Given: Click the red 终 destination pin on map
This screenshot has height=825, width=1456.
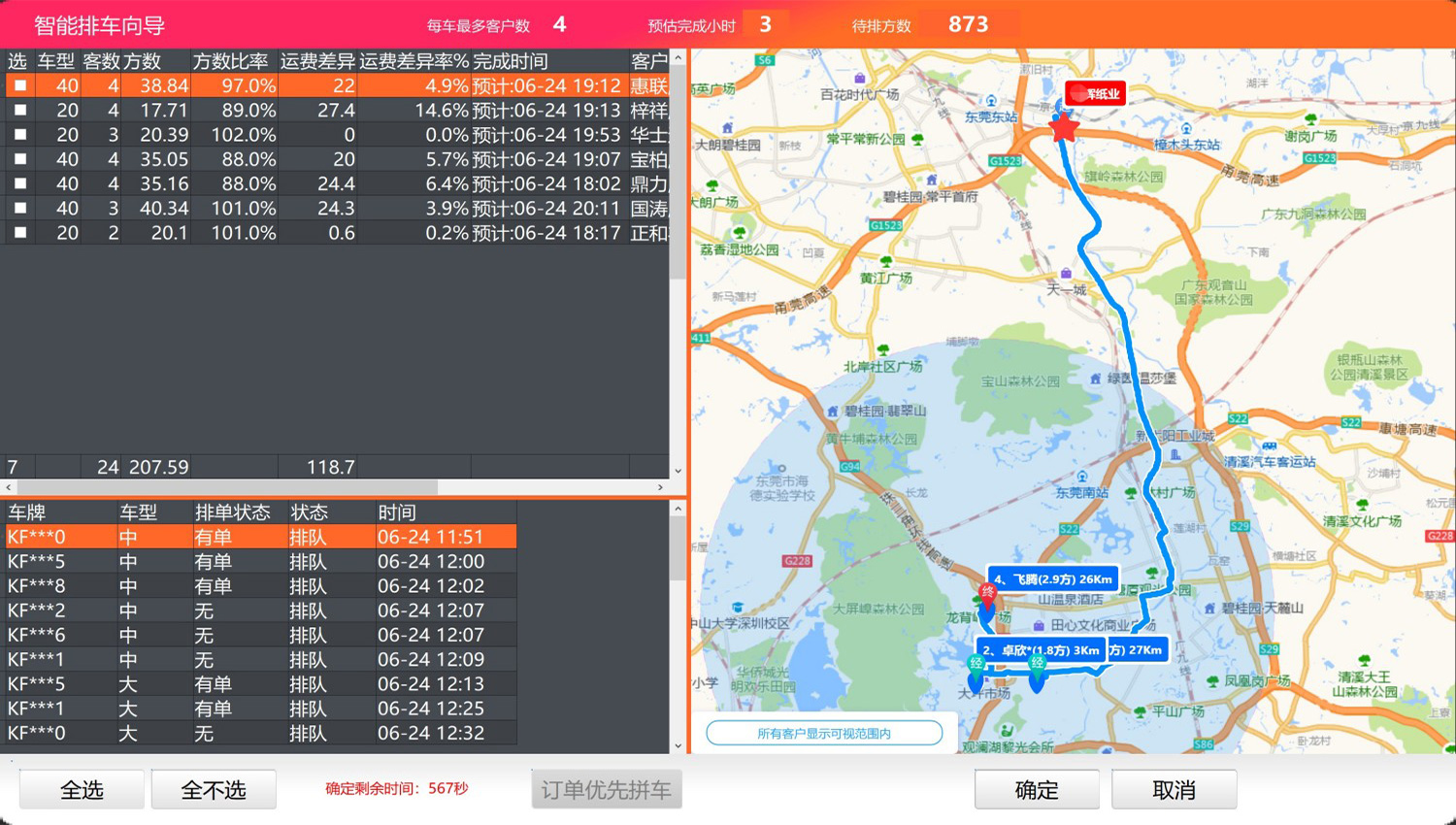Looking at the screenshot, I should 987,594.
